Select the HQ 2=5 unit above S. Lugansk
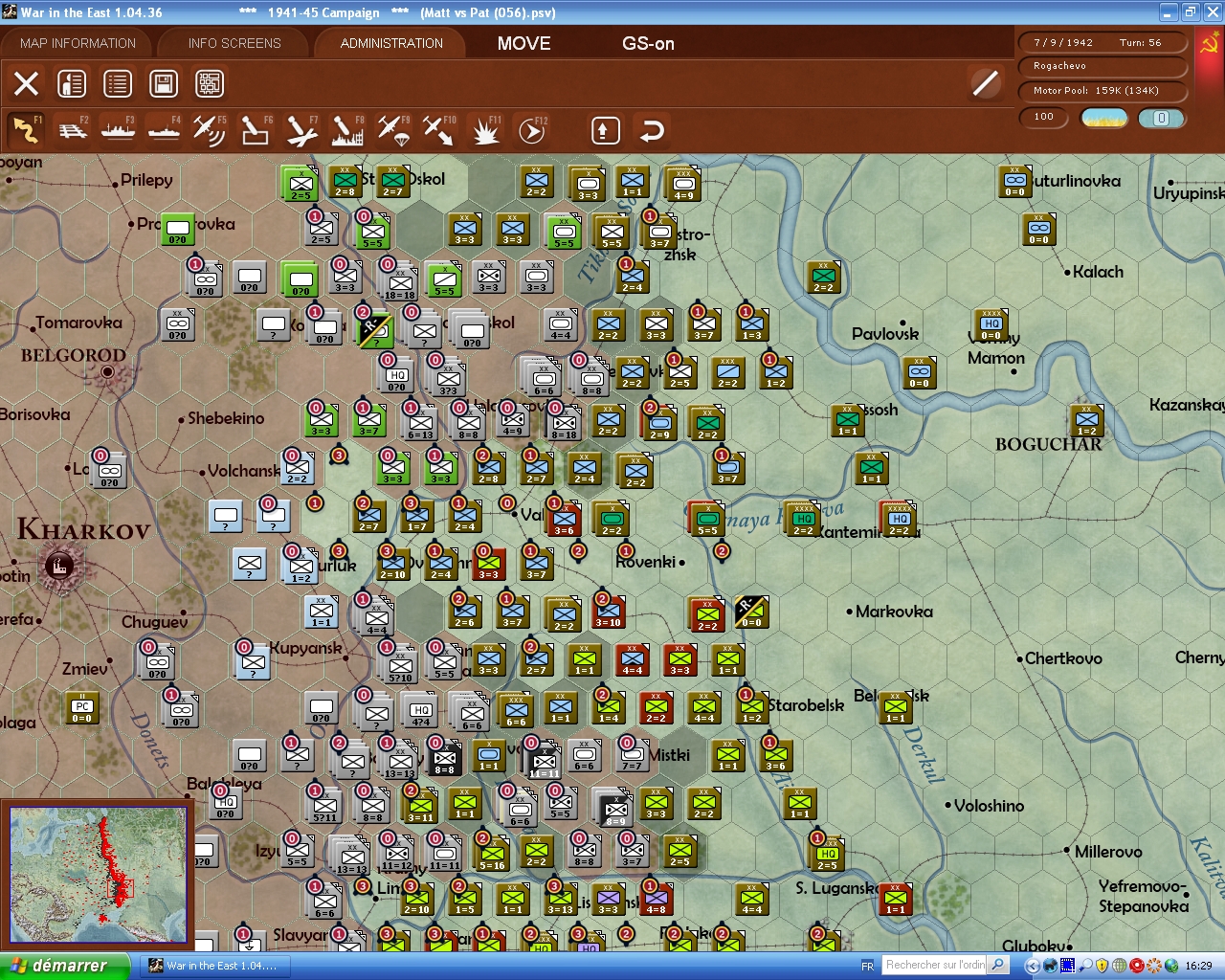The height and width of the screenshot is (980, 1225). tap(828, 852)
